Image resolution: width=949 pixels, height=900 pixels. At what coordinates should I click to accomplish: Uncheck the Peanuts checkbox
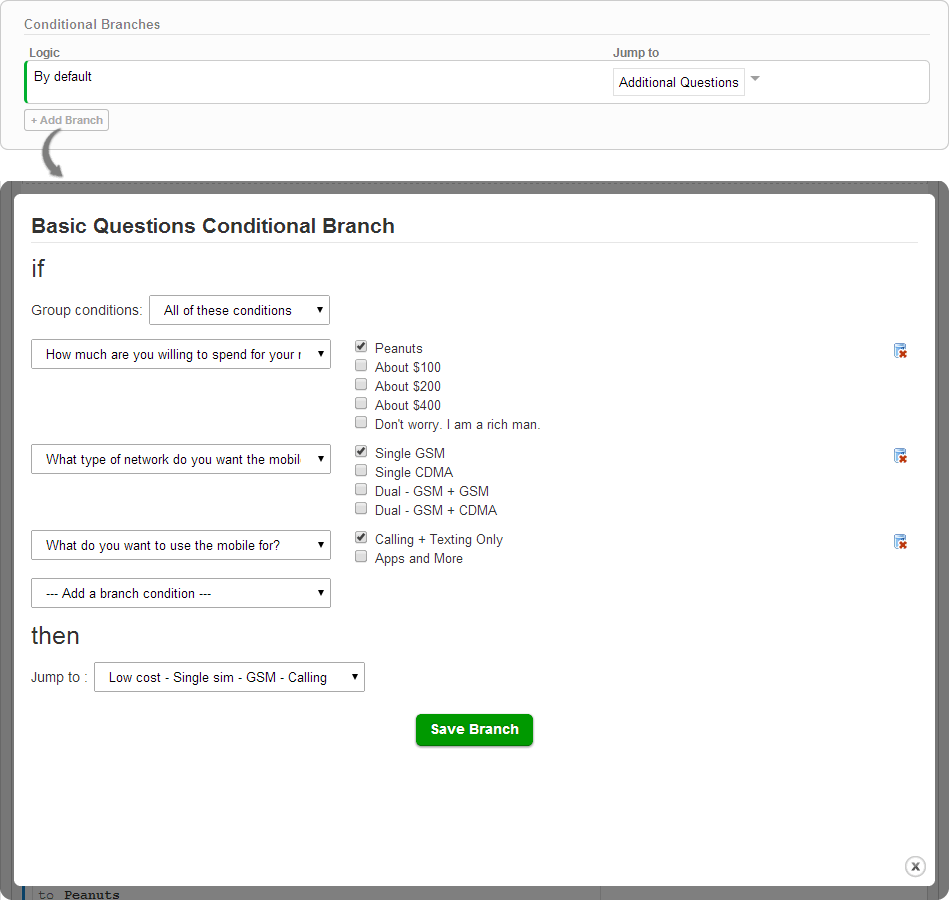[x=361, y=347]
